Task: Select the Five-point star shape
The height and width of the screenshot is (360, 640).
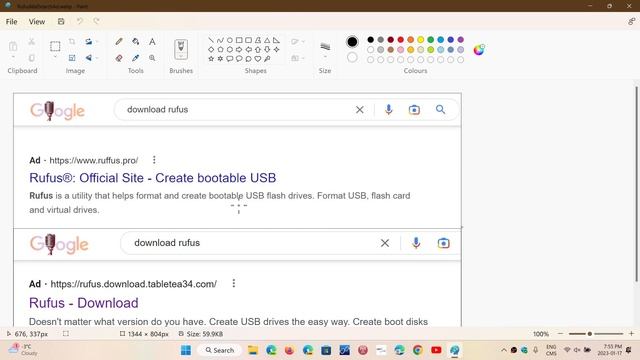Action: 211,59
